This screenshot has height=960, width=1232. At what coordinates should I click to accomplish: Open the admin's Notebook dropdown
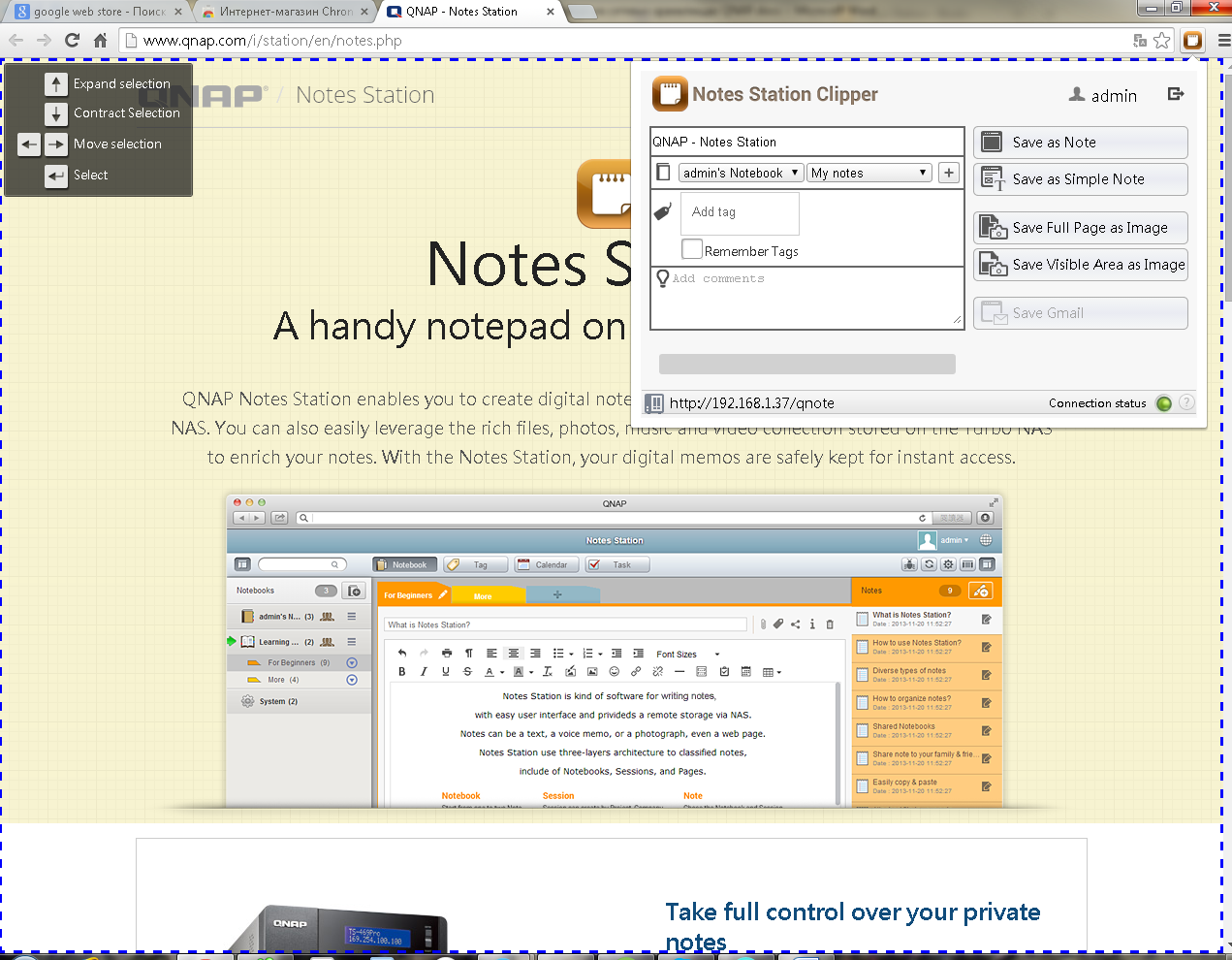click(x=742, y=173)
